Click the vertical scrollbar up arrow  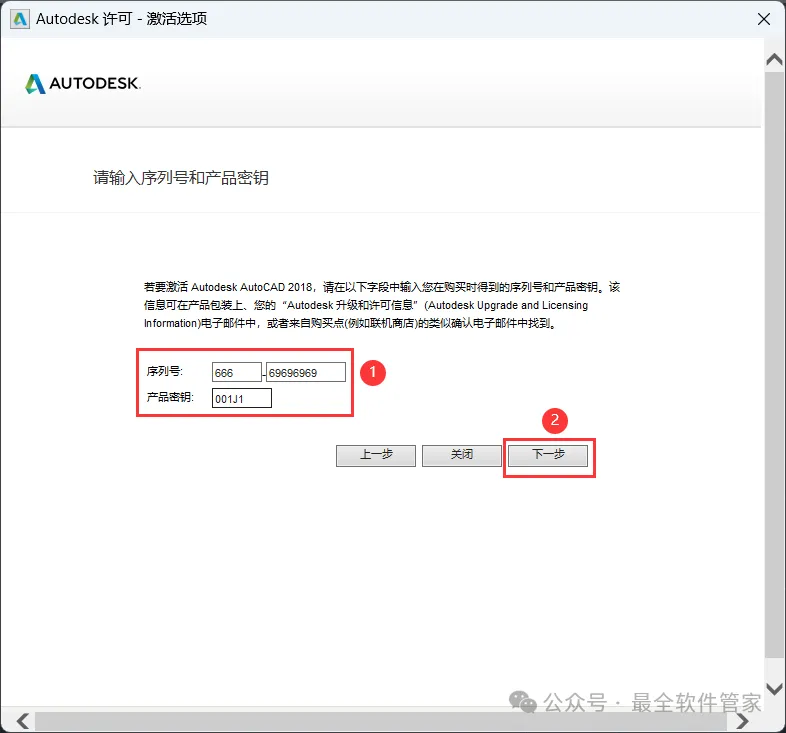coord(774,60)
